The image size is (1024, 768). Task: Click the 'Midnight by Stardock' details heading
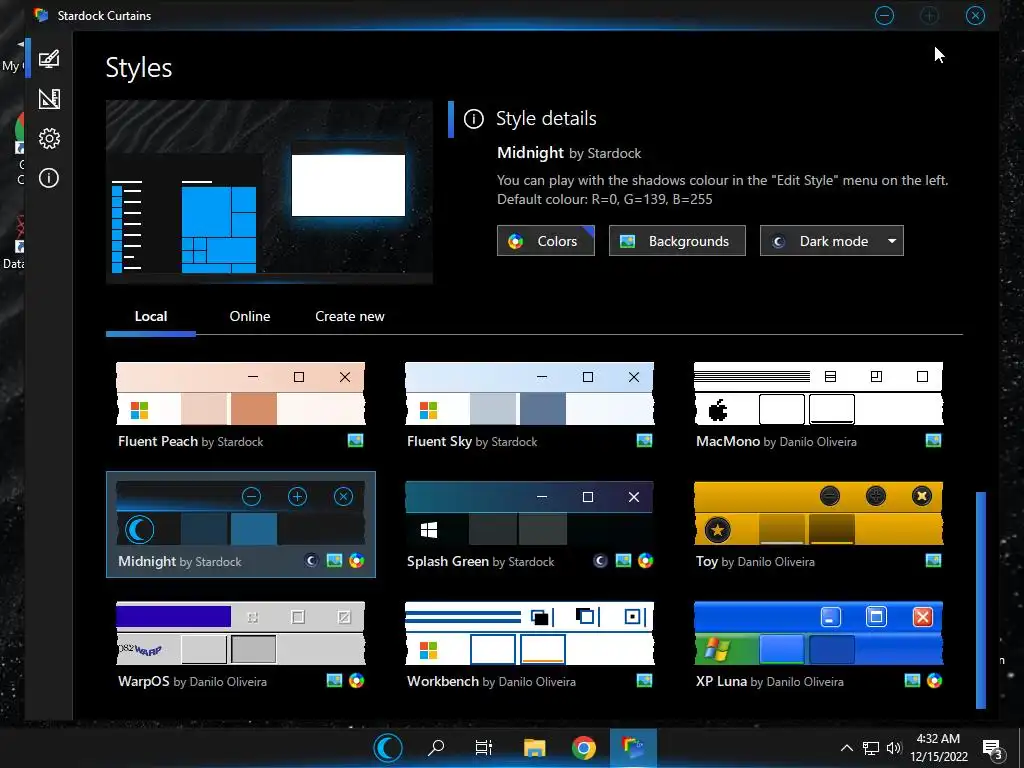point(569,153)
